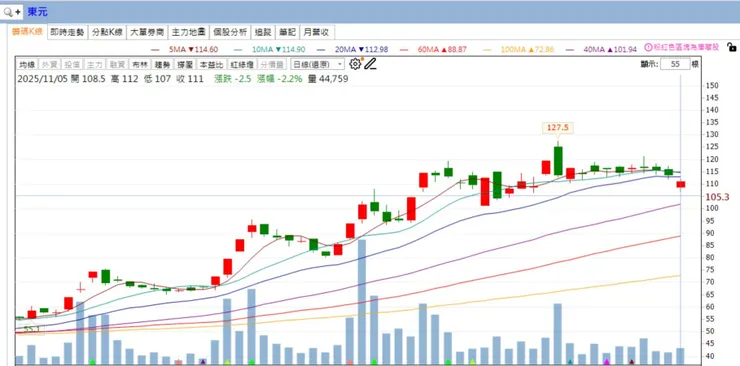
Task: Click the 5MA legend color line
Action: point(155,50)
